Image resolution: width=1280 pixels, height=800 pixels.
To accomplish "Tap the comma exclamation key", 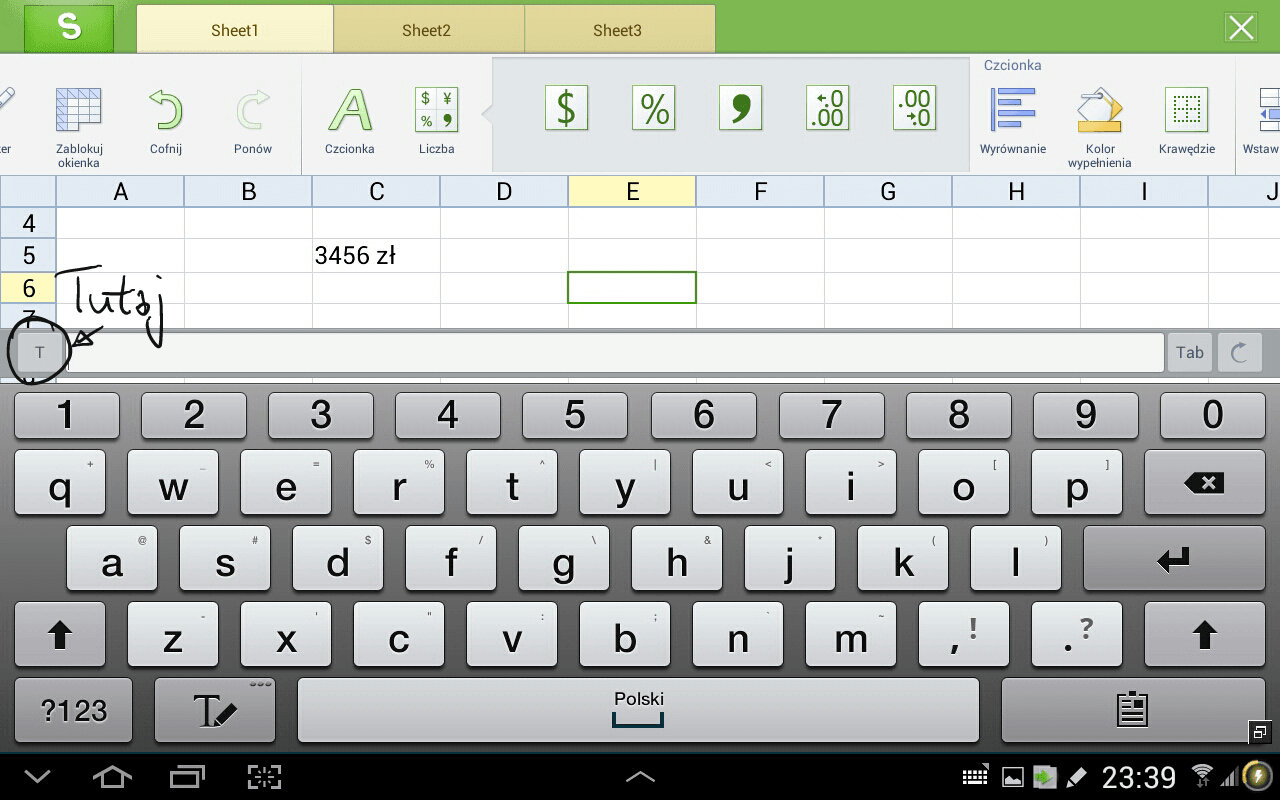I will tap(964, 635).
